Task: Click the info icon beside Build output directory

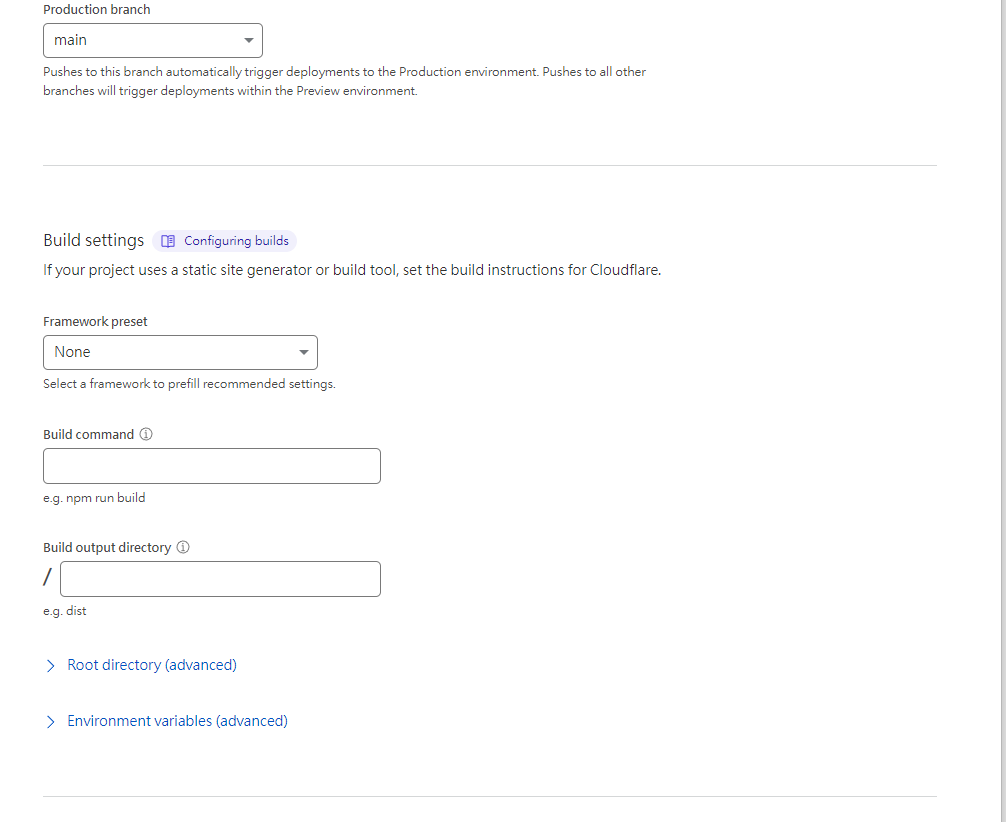Action: pos(183,548)
